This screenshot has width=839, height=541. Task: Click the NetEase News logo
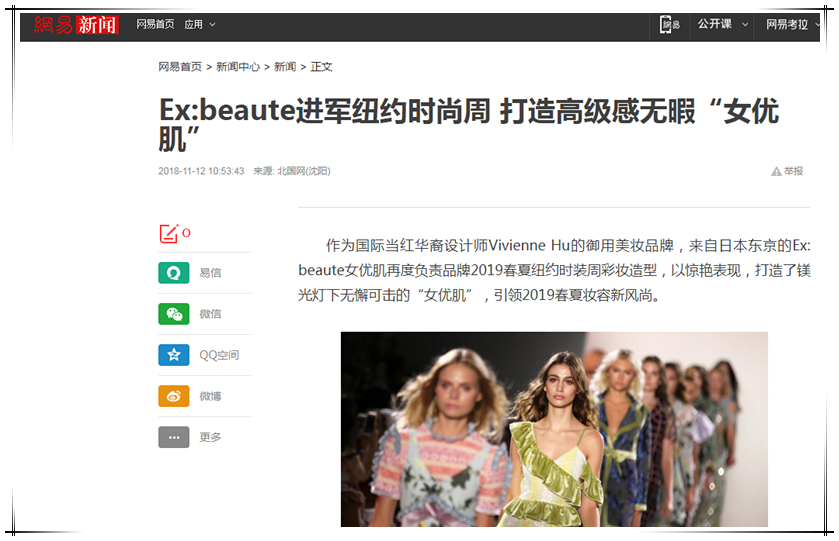click(x=75, y=25)
